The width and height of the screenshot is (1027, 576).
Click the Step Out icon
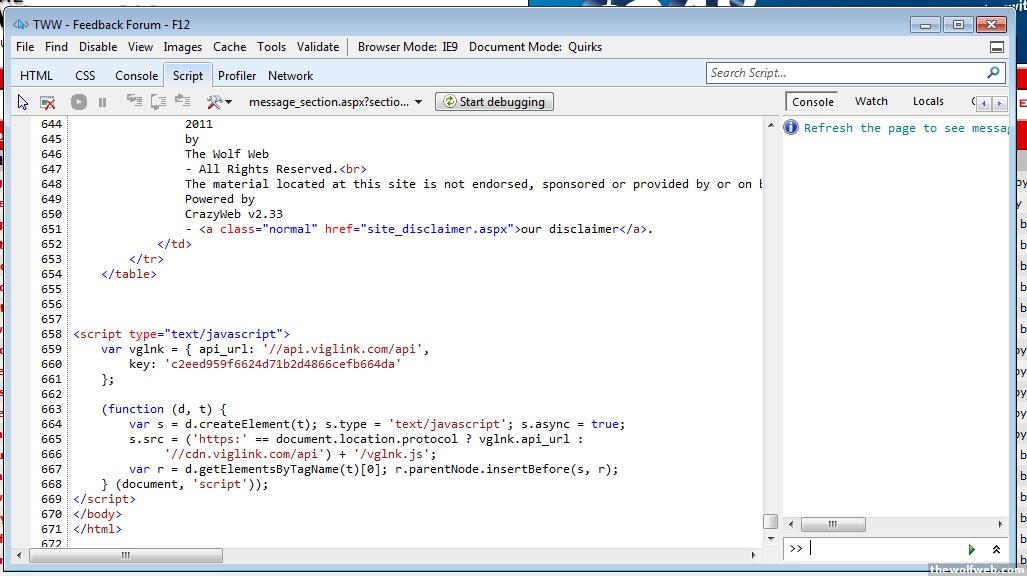pos(182,101)
